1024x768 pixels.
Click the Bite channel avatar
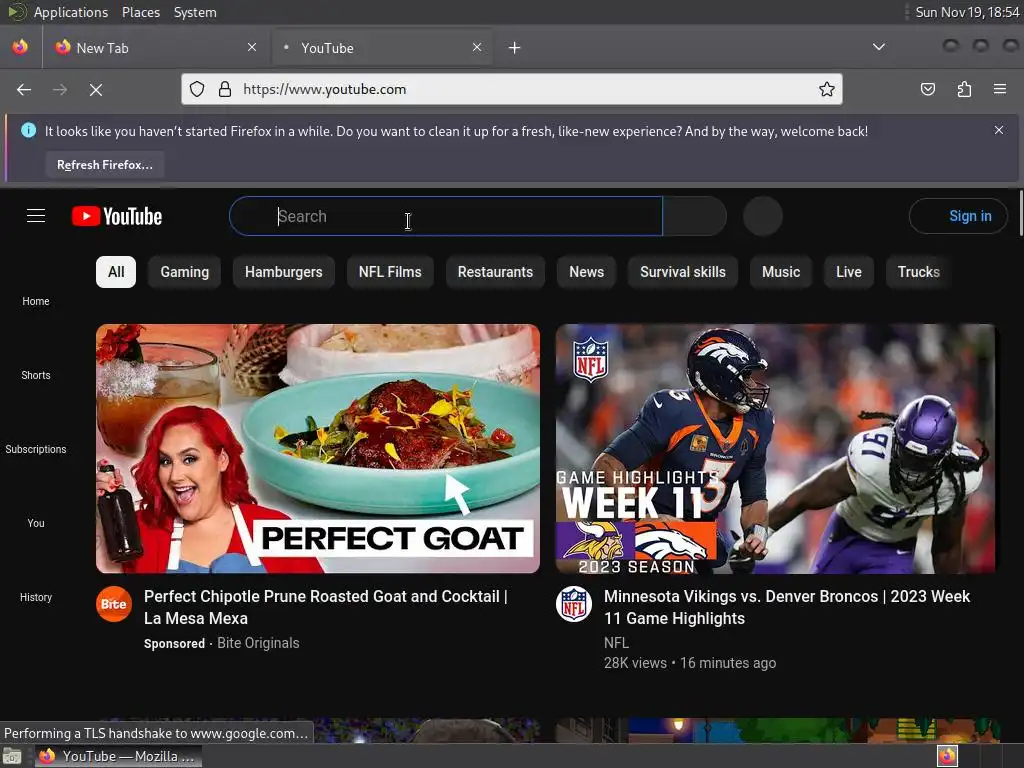pyautogui.click(x=114, y=604)
